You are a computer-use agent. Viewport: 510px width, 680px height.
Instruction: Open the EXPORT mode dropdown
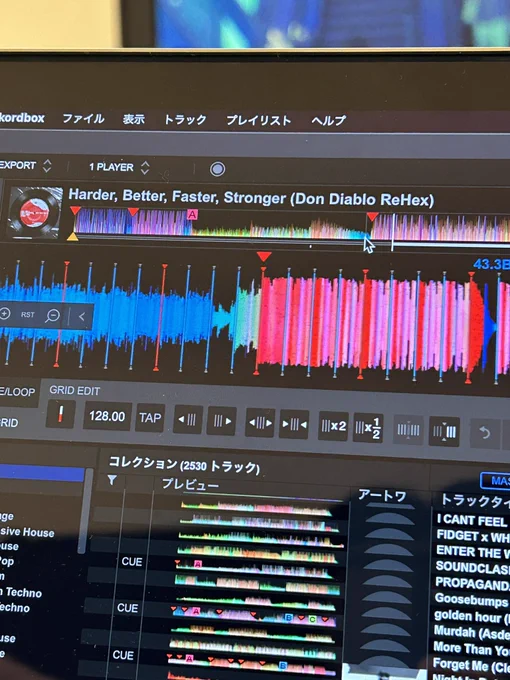point(26,166)
